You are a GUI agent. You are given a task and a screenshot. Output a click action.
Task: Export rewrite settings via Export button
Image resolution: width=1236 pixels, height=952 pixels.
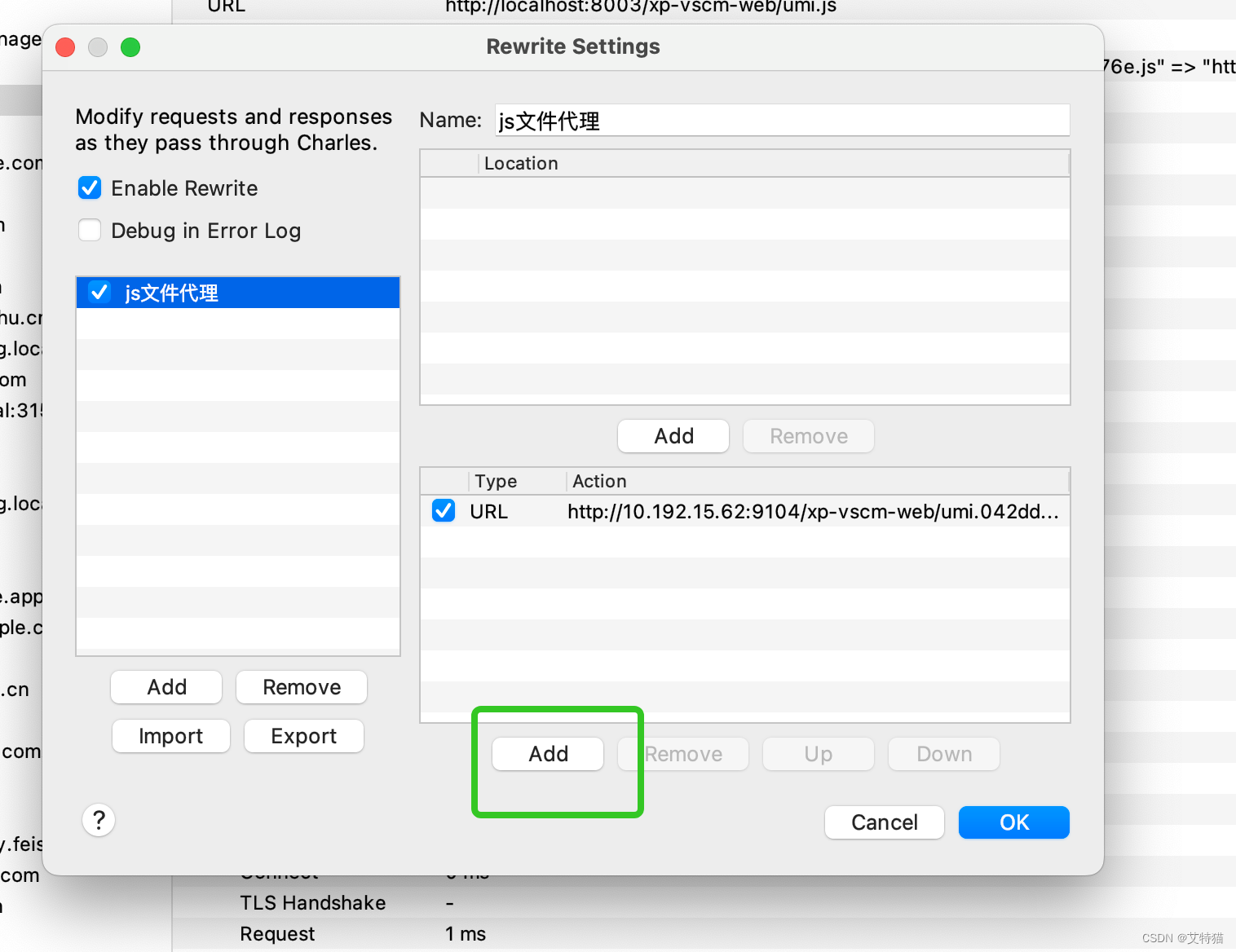tap(303, 736)
